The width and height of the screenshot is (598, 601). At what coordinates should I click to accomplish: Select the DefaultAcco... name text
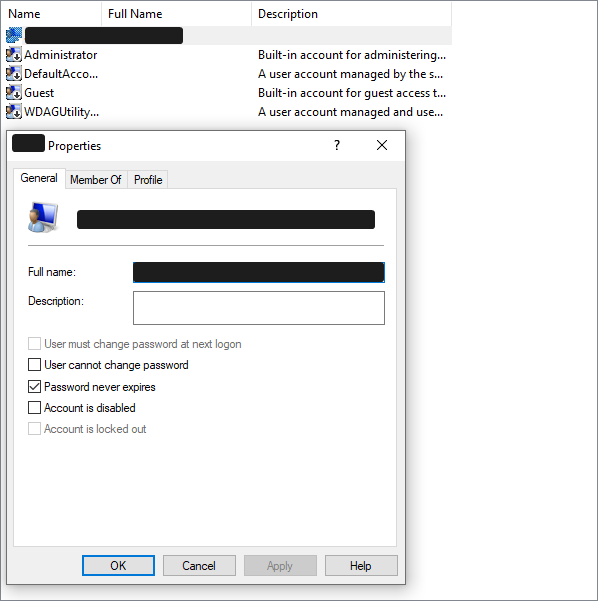coord(61,74)
